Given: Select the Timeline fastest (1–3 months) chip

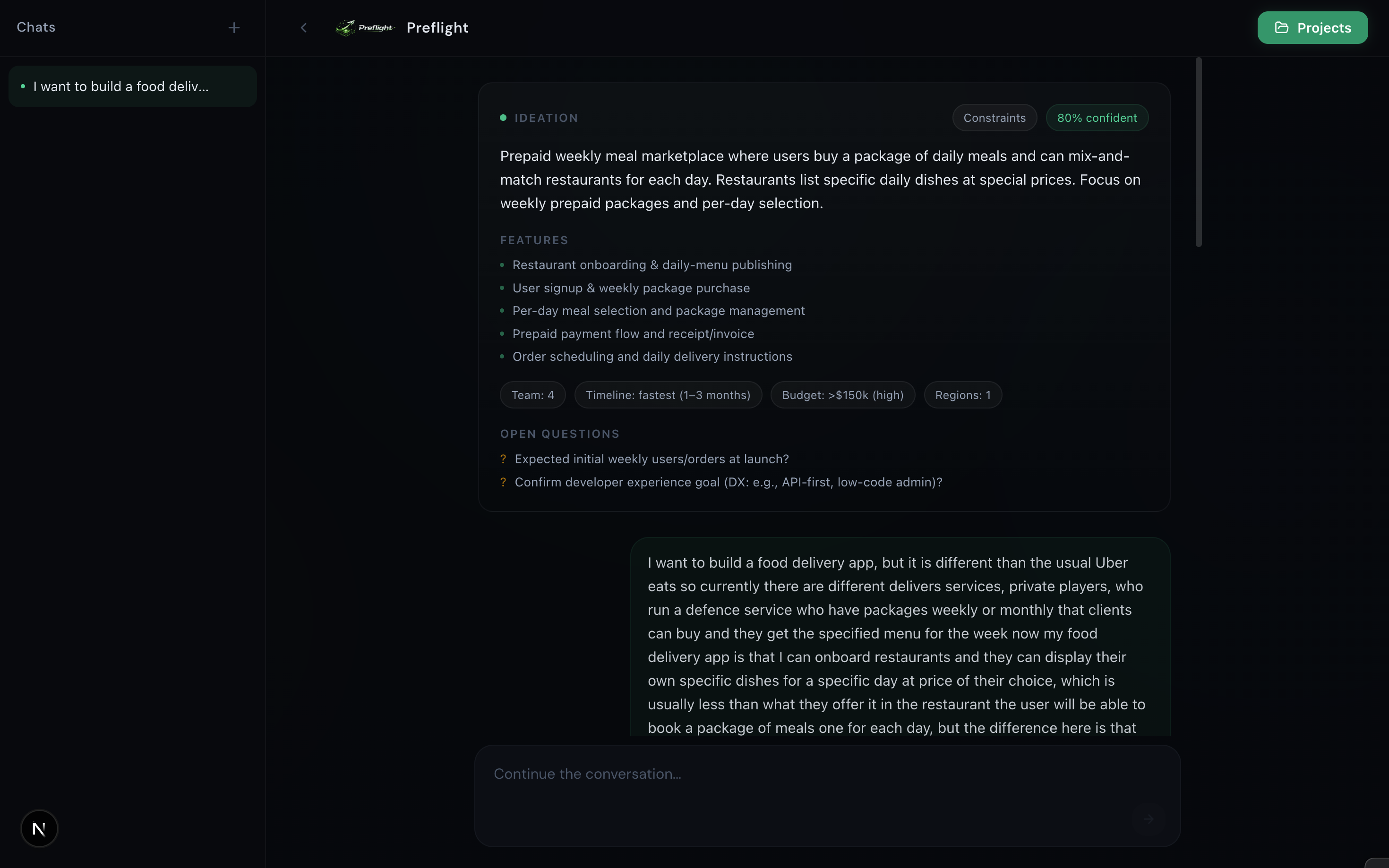Looking at the screenshot, I should 668,395.
